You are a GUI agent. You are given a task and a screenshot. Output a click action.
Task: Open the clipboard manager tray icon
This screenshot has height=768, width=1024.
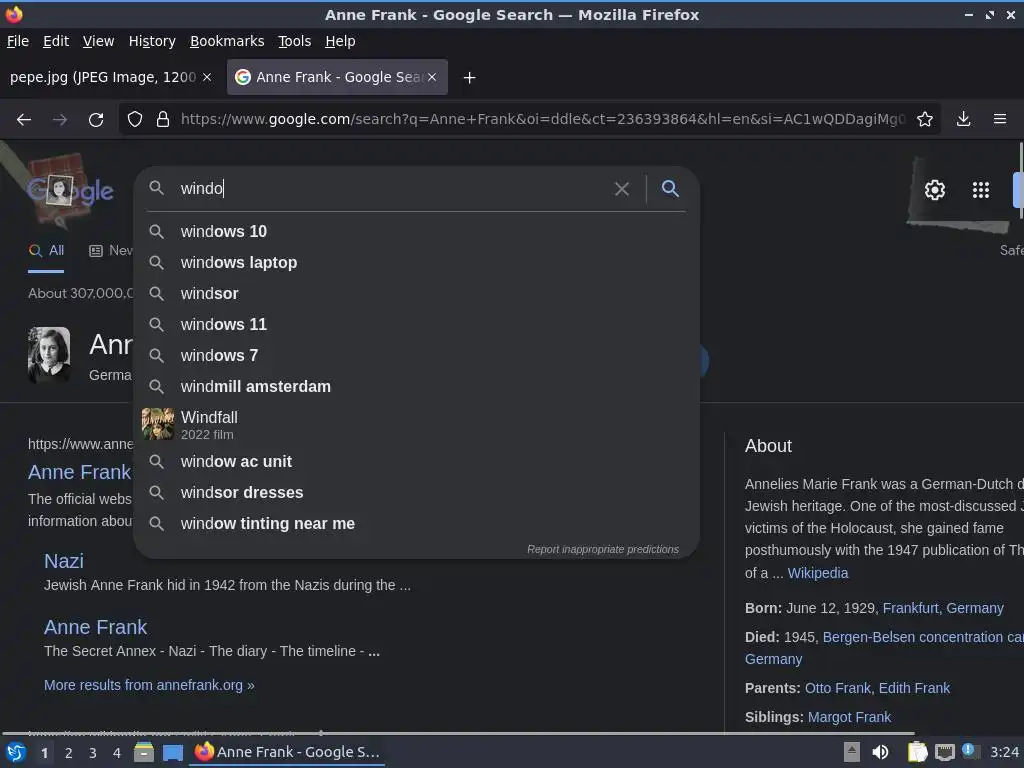(918, 752)
